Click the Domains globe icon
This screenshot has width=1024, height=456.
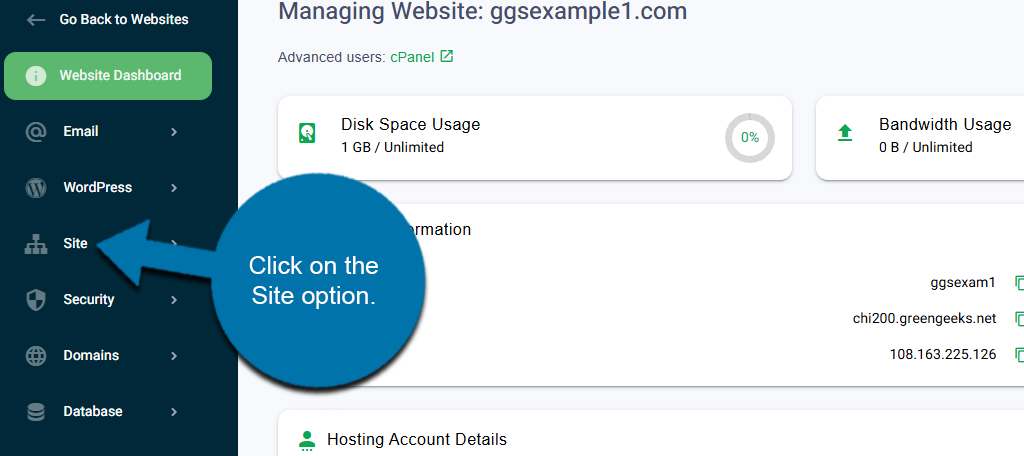pyautogui.click(x=36, y=355)
